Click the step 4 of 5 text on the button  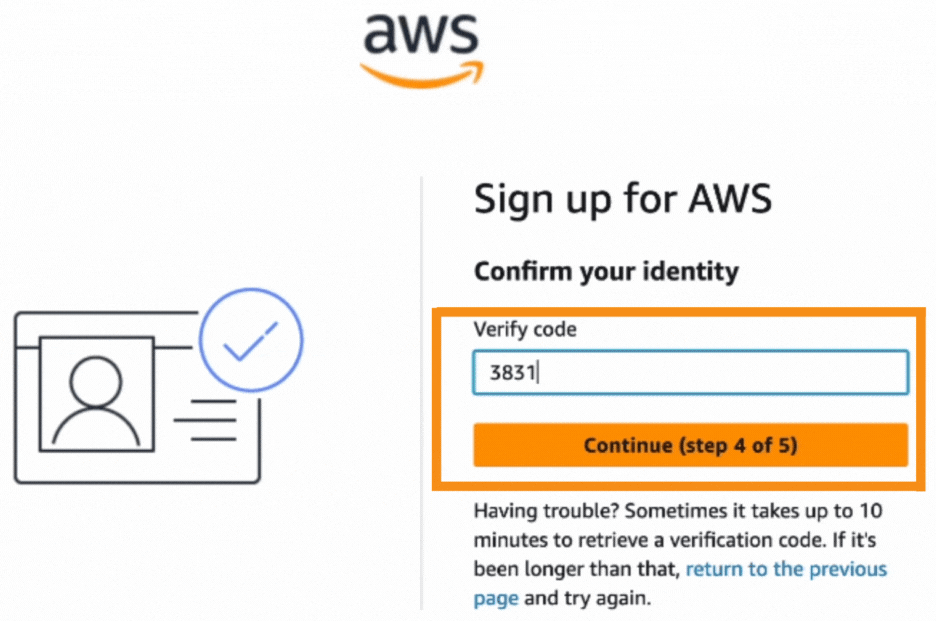[742, 445]
